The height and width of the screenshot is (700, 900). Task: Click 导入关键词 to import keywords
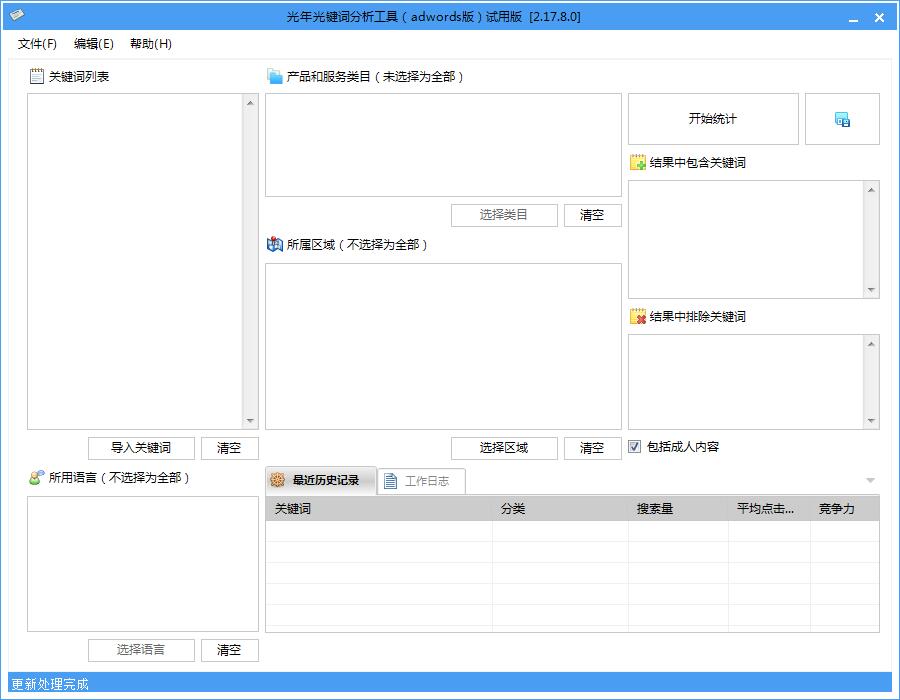click(x=140, y=448)
